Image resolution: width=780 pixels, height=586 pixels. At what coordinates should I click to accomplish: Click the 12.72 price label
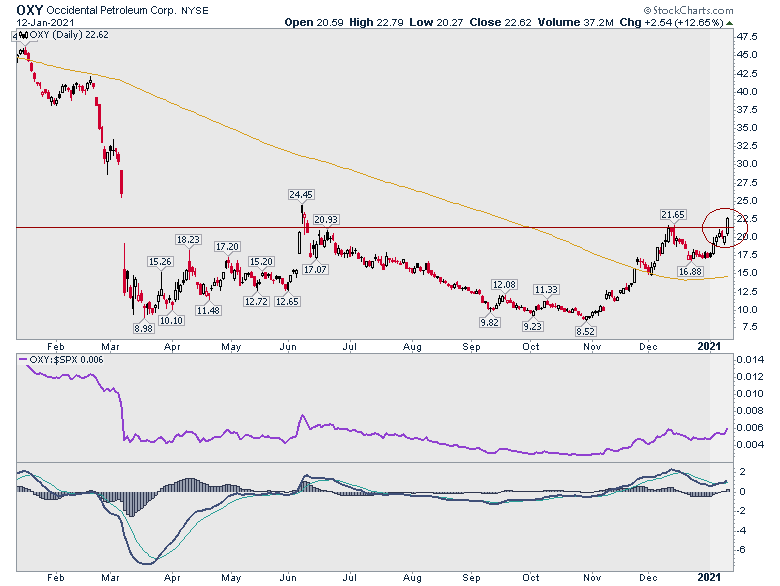(x=256, y=301)
